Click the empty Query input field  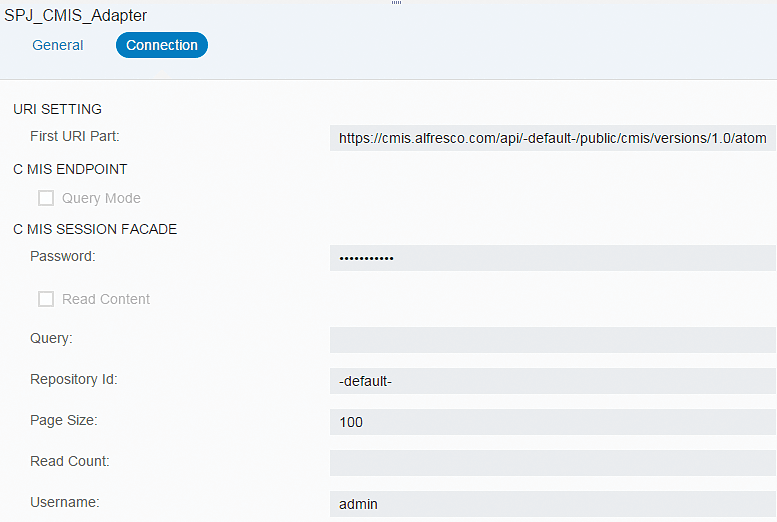pos(553,340)
